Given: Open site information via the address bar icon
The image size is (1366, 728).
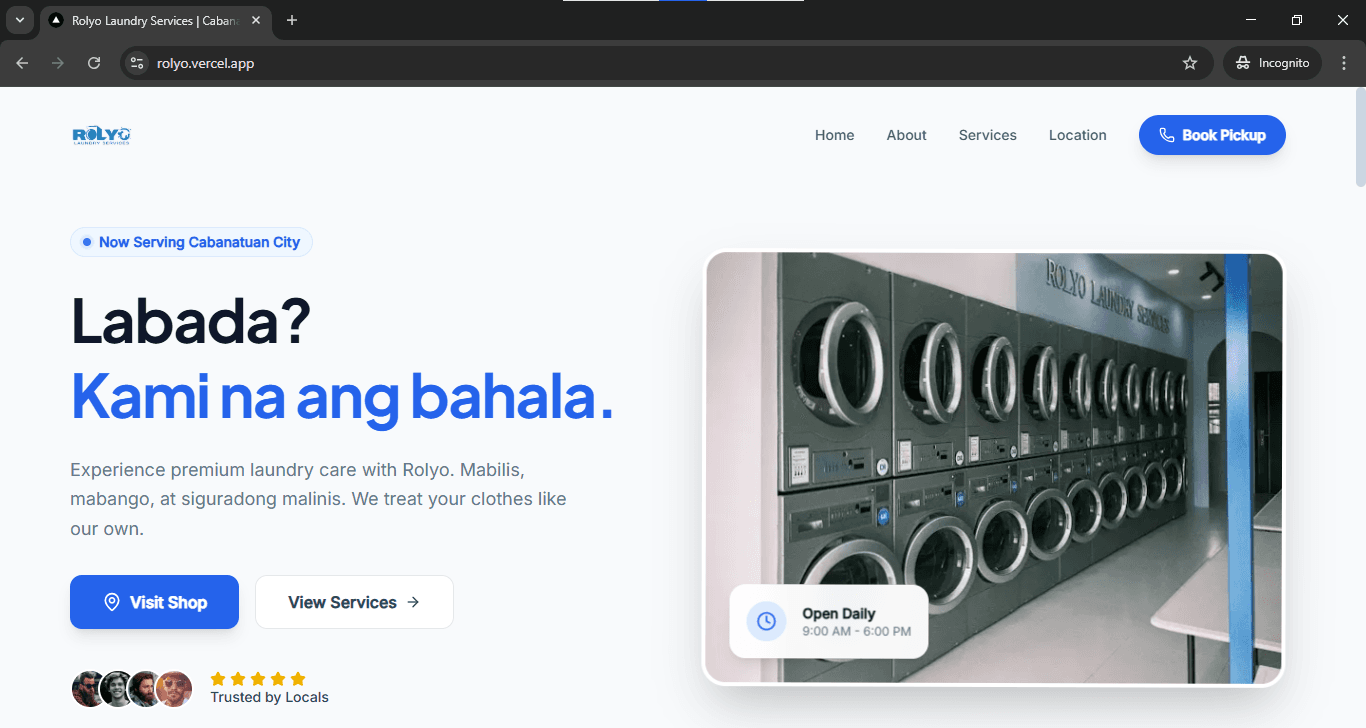Looking at the screenshot, I should tap(136, 62).
